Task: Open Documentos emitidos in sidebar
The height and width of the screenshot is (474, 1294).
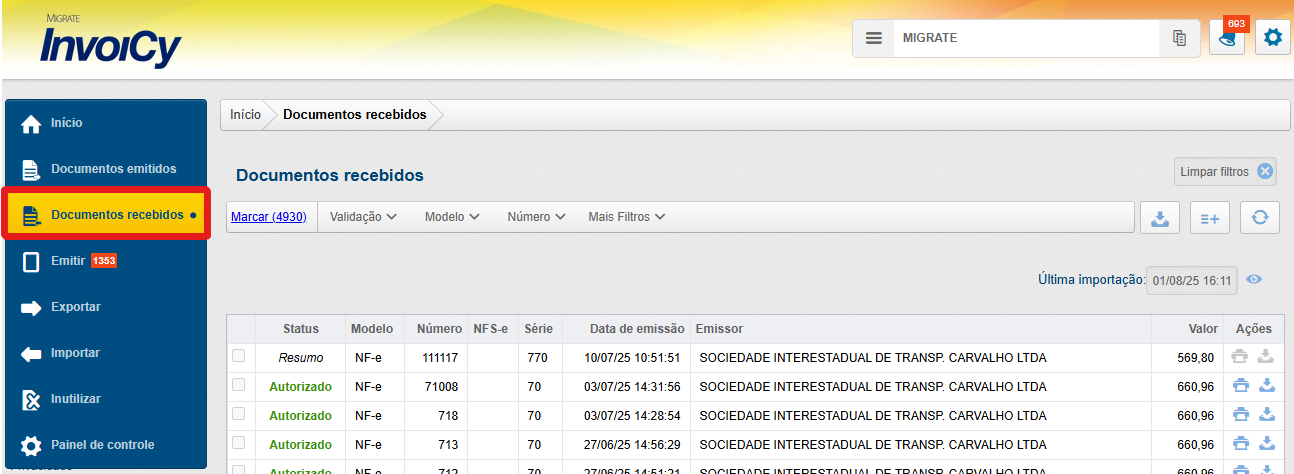Action: 113,169
